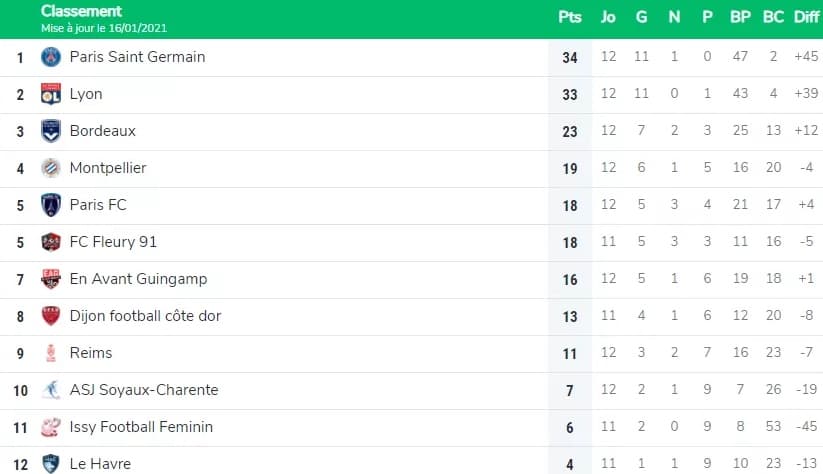Click the BC column header
Image resolution: width=823 pixels, height=474 pixels.
click(x=773, y=17)
